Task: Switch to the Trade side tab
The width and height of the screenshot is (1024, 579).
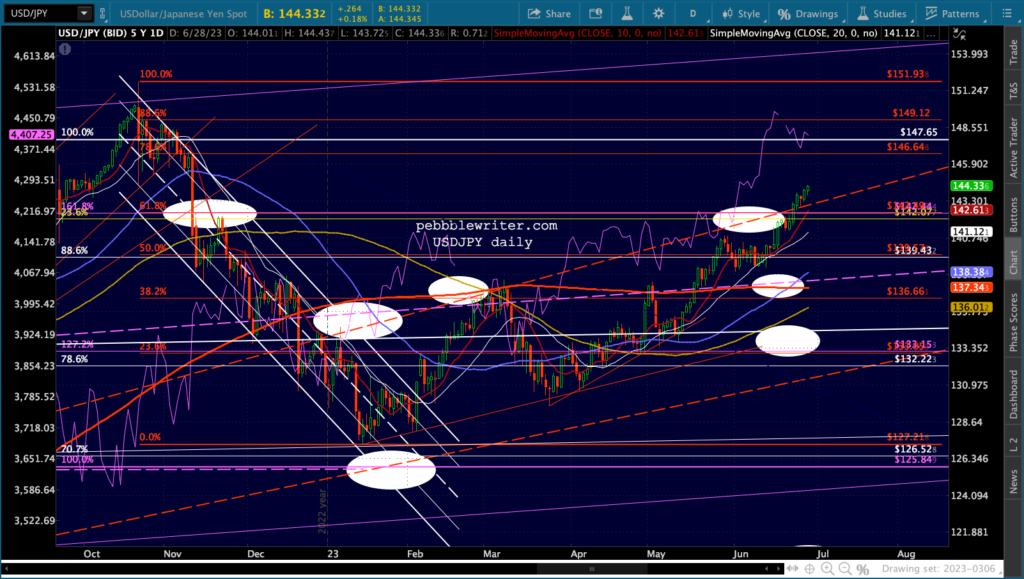Action: [1014, 52]
